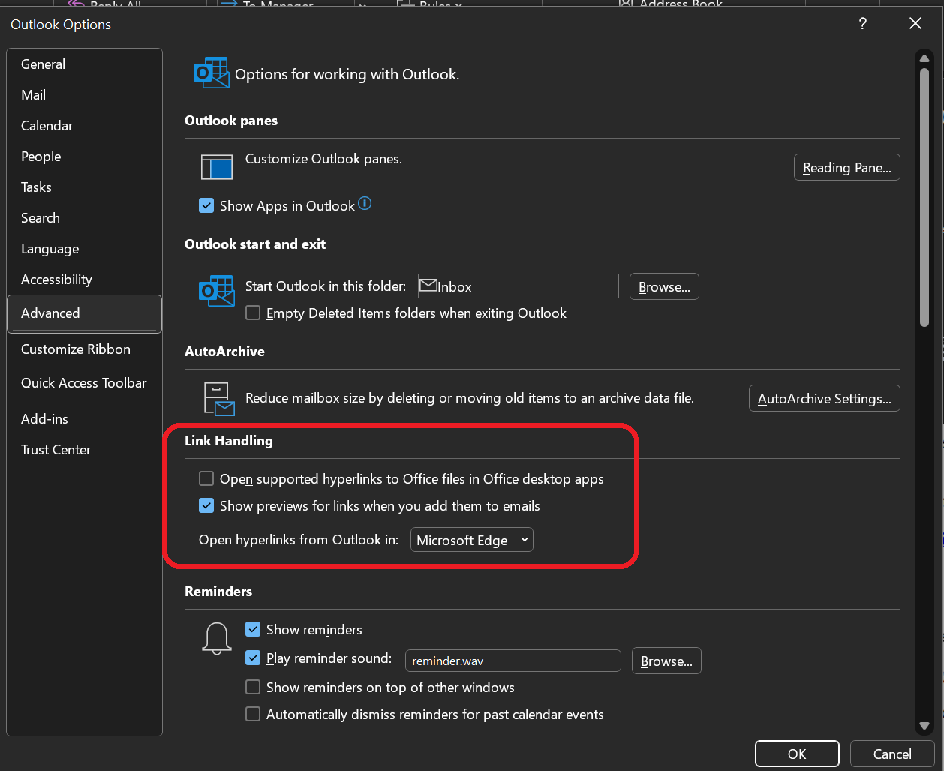Switch to the Search category

[84, 218]
